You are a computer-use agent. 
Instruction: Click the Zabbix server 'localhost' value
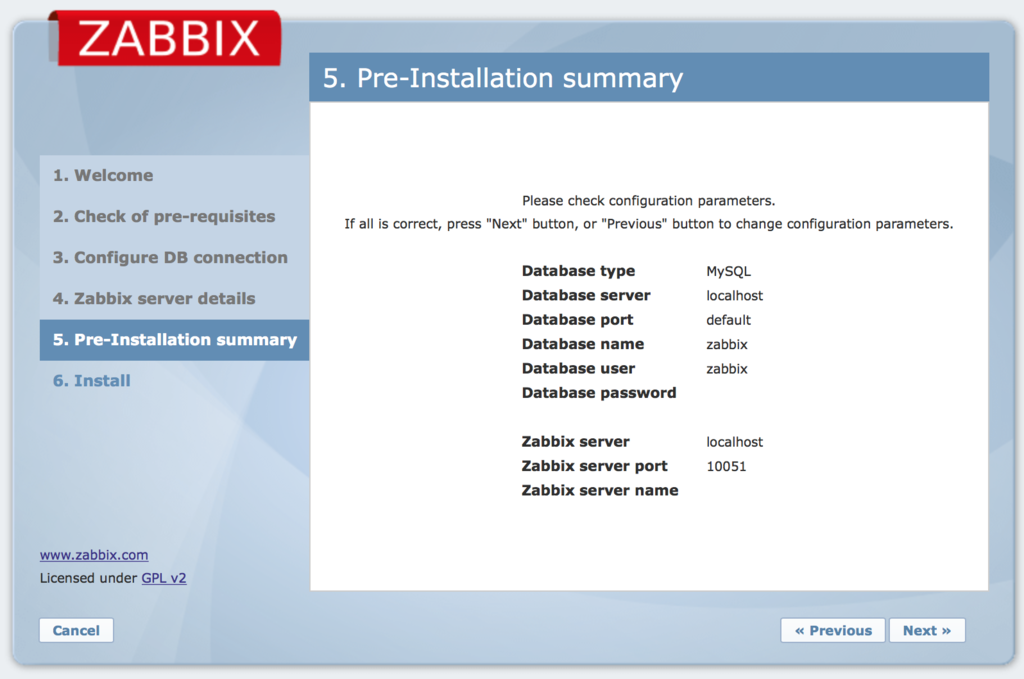tap(735, 442)
